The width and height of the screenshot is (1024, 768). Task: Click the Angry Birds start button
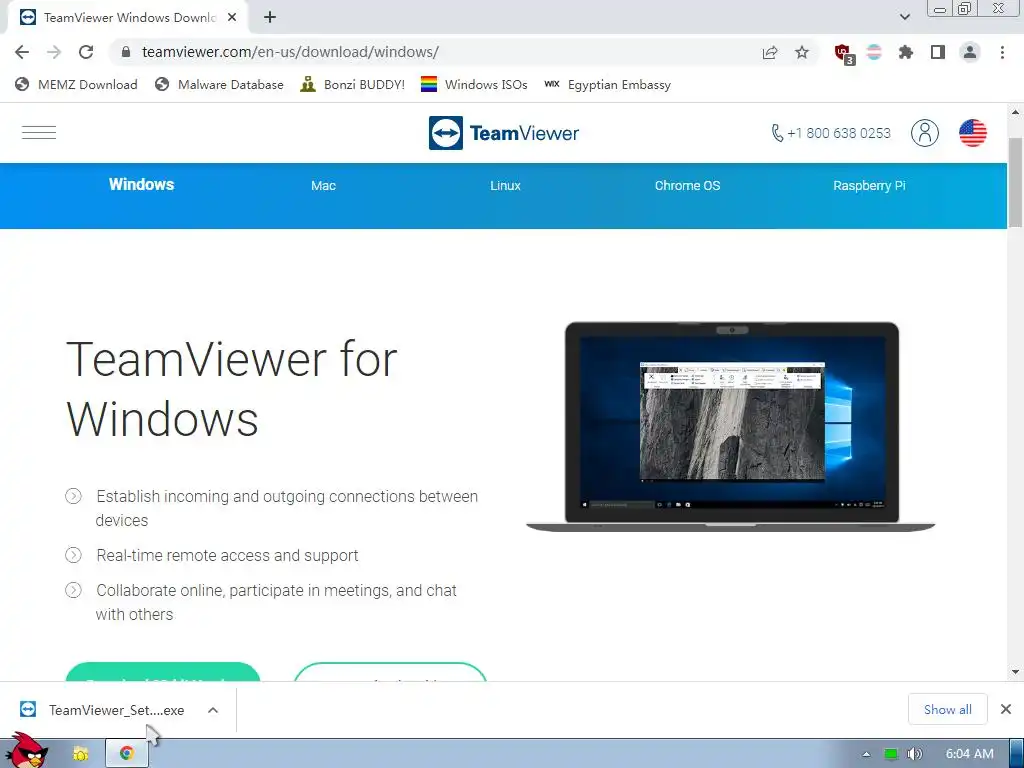tap(26, 751)
